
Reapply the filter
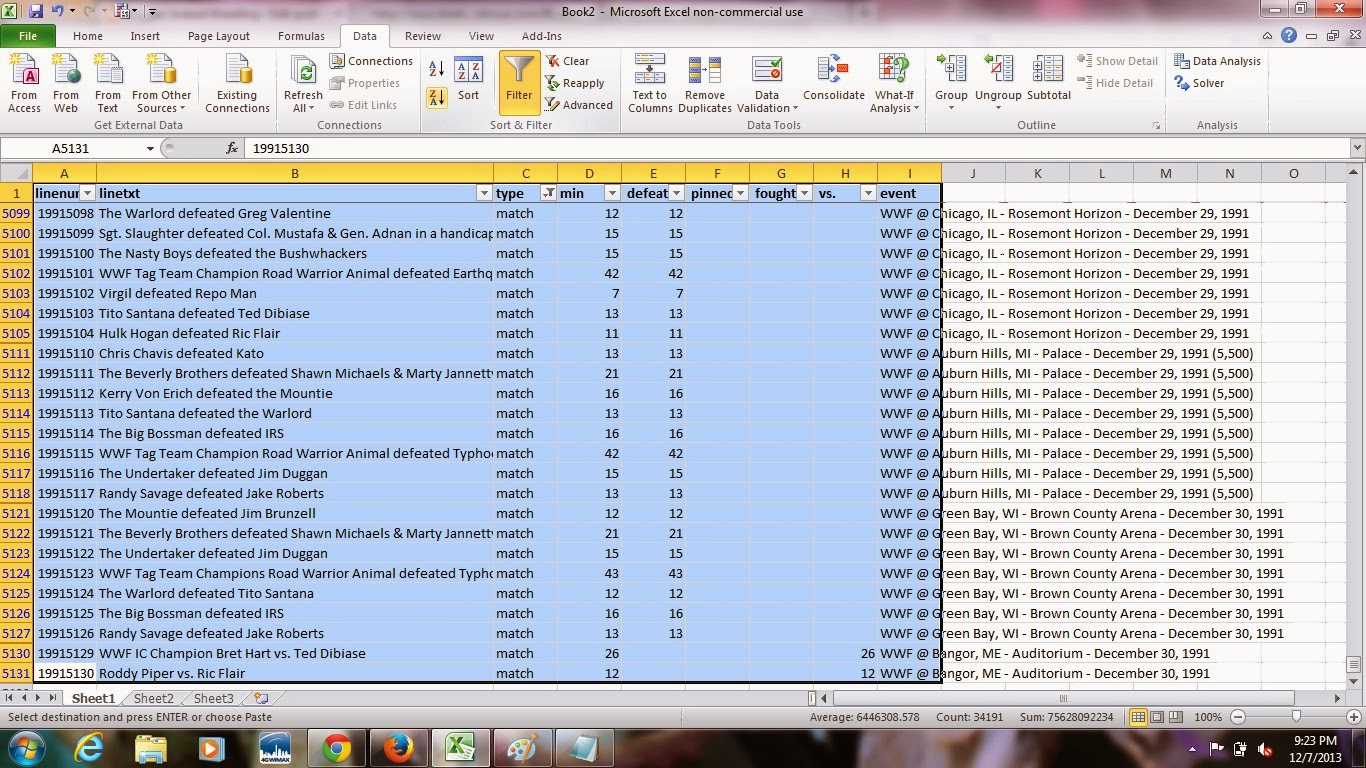coord(575,83)
